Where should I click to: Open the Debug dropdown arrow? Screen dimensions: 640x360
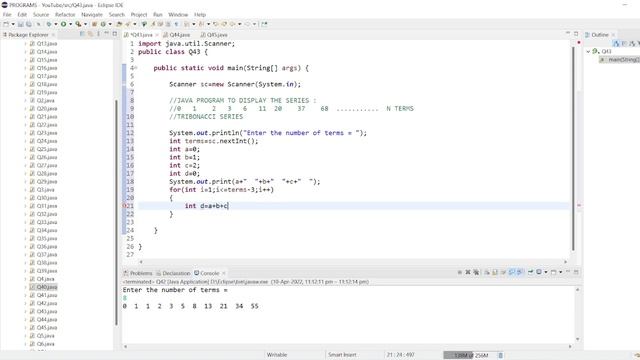tap(56, 24)
